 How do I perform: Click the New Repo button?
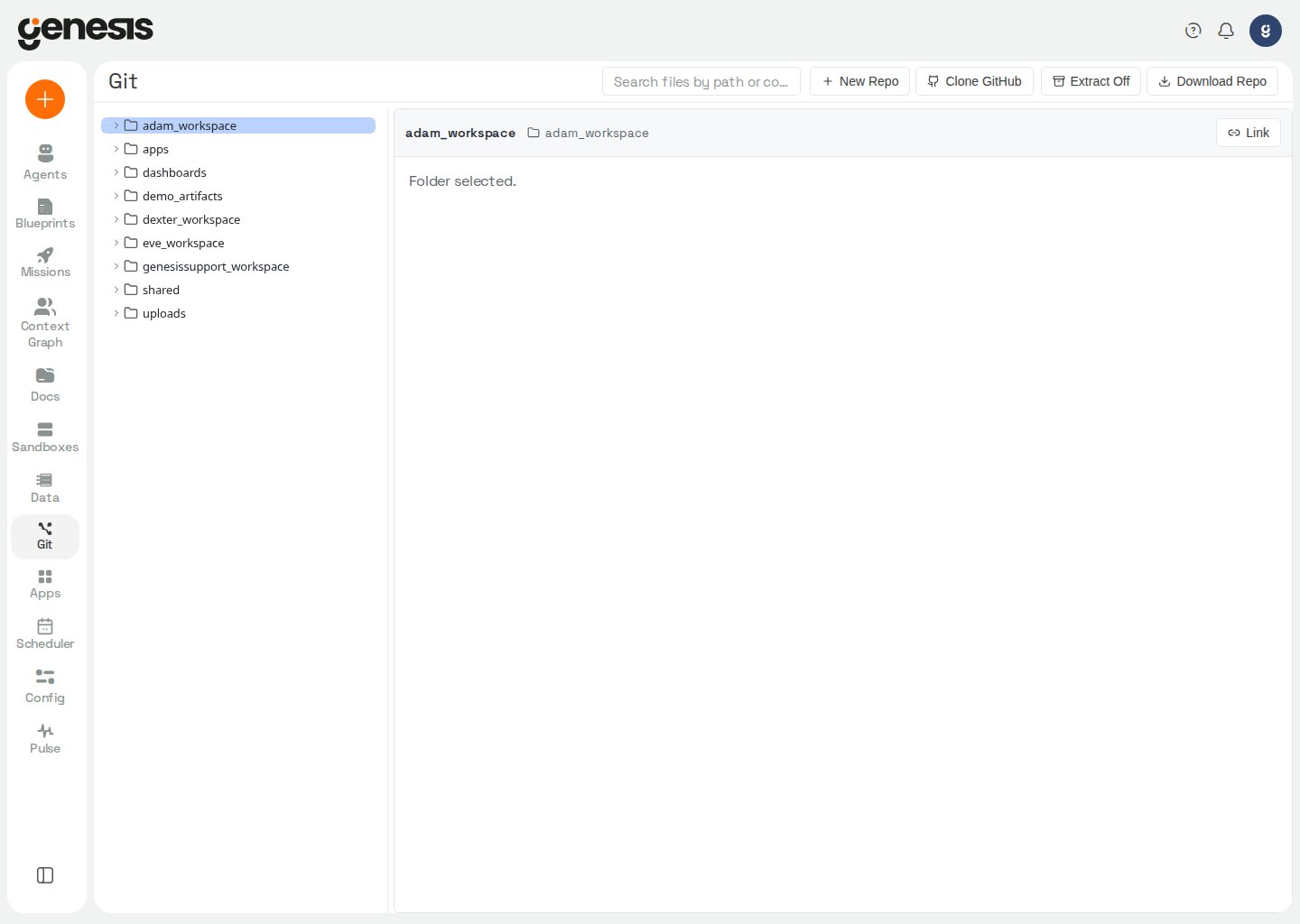[x=859, y=81]
